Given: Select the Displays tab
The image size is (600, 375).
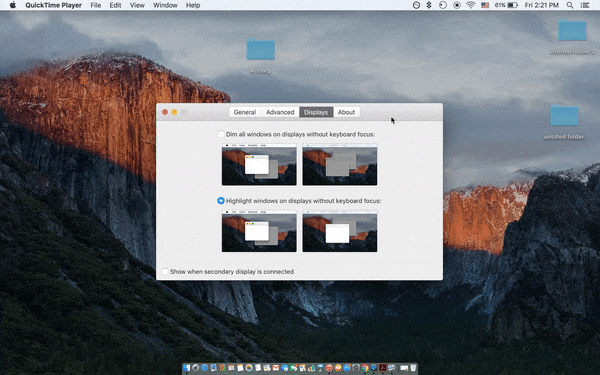Looking at the screenshot, I should pos(316,112).
